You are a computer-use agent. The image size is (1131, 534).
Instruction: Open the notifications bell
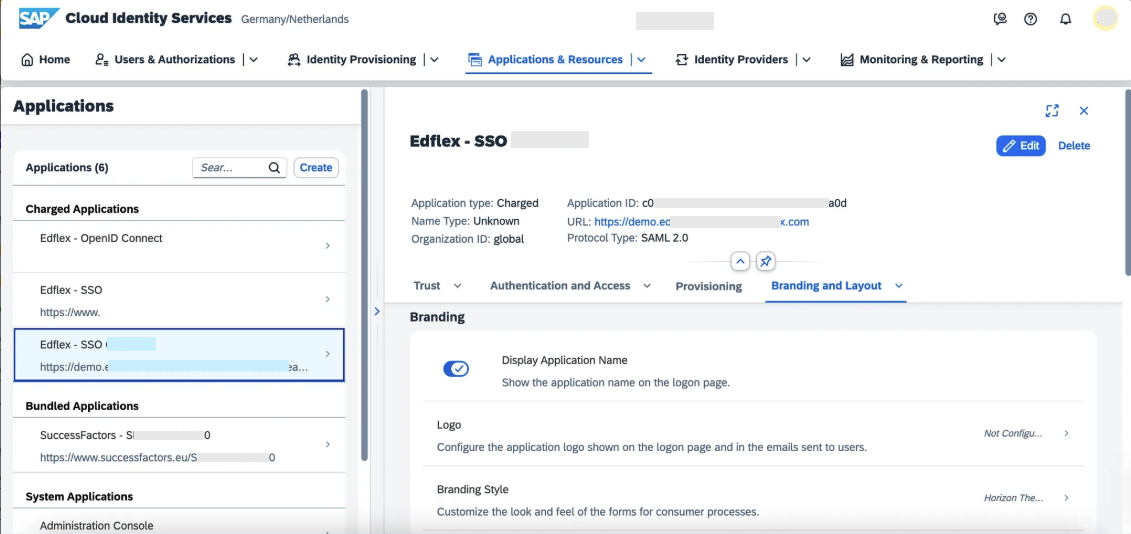coord(1065,19)
